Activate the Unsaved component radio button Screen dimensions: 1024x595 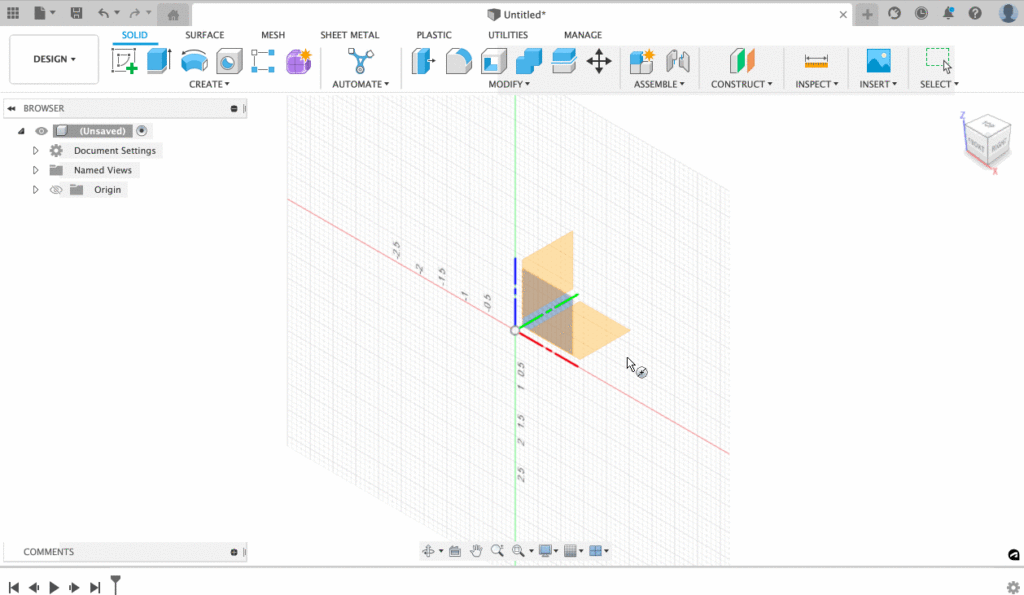point(142,131)
